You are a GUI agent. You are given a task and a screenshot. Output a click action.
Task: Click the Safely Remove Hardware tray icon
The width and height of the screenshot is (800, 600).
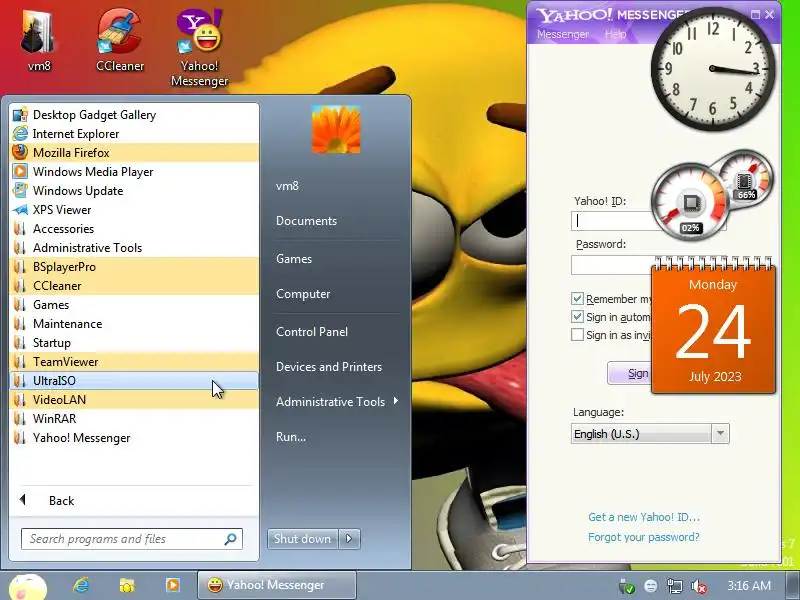pyautogui.click(x=627, y=586)
